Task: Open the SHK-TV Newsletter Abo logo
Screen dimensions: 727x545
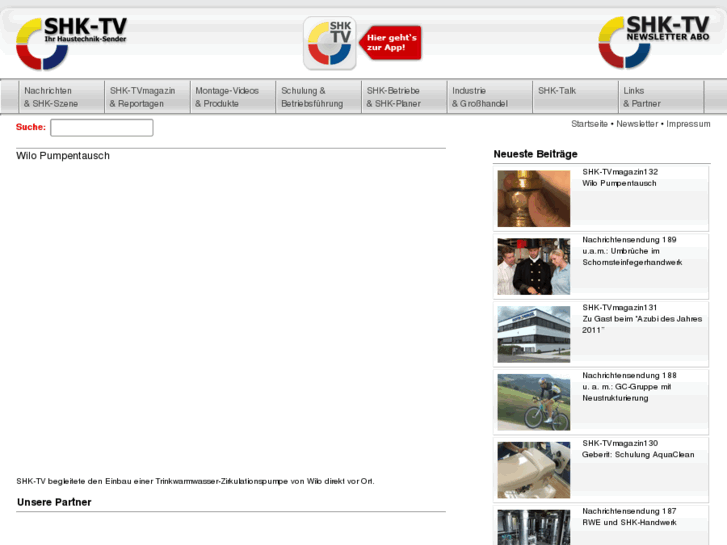Action: pyautogui.click(x=654, y=42)
